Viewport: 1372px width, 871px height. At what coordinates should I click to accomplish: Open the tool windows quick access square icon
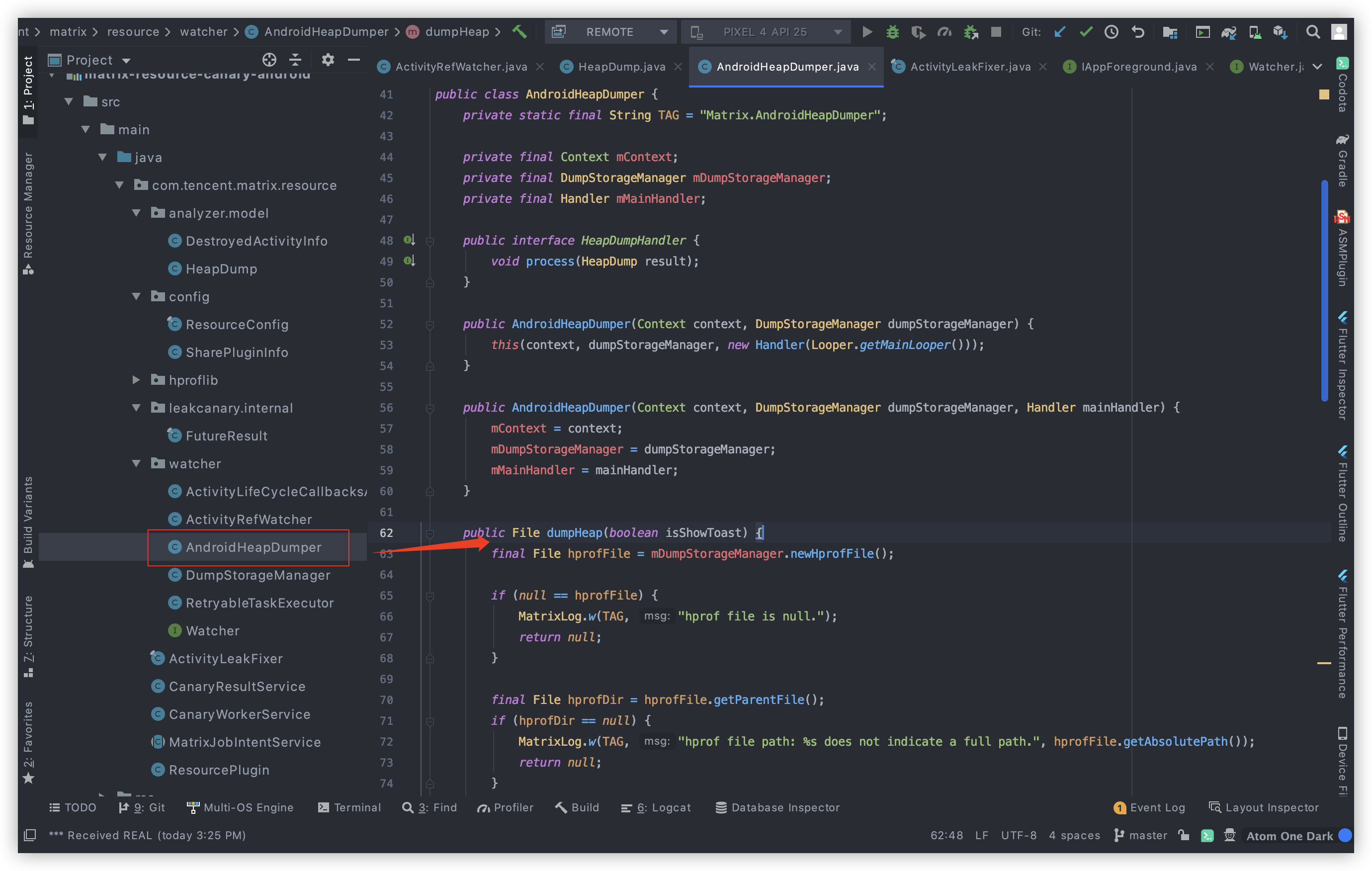tap(30, 835)
